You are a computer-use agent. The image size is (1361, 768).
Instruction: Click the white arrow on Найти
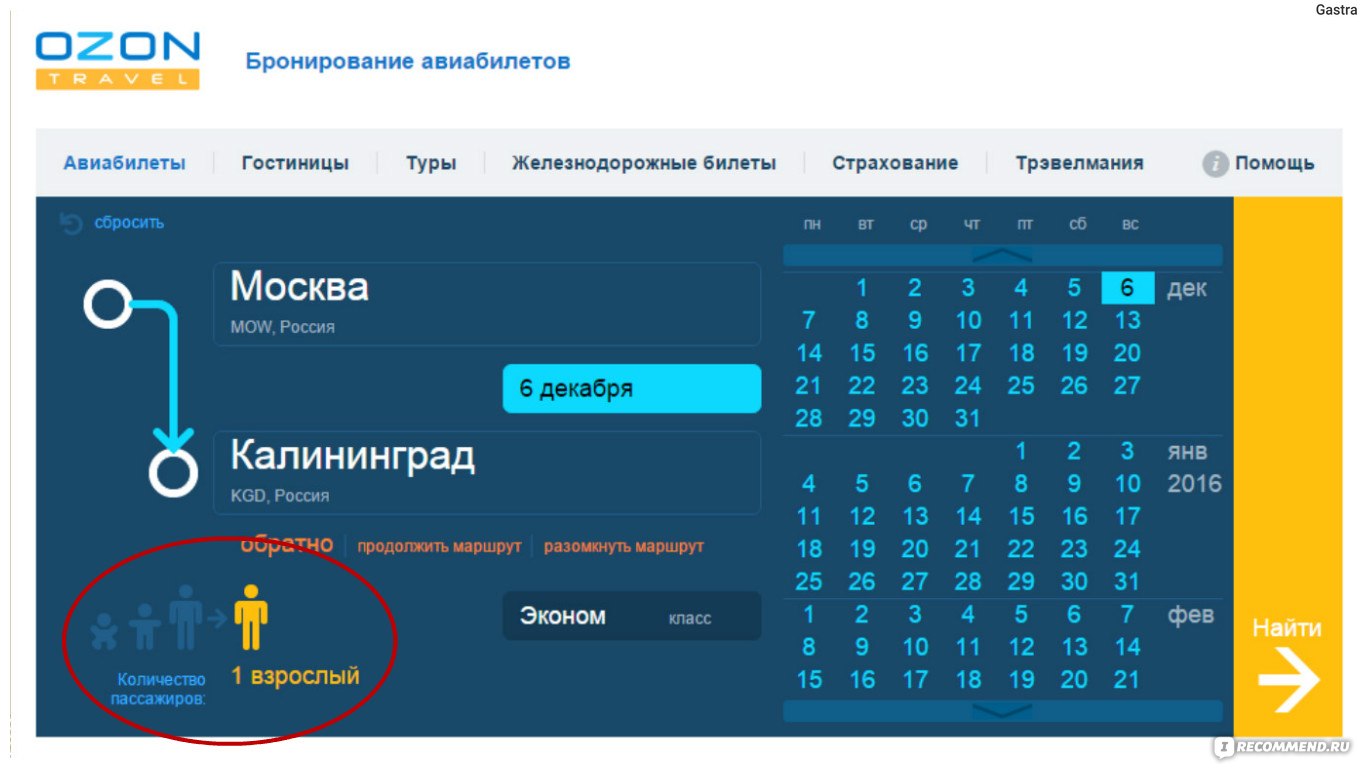pos(1288,678)
